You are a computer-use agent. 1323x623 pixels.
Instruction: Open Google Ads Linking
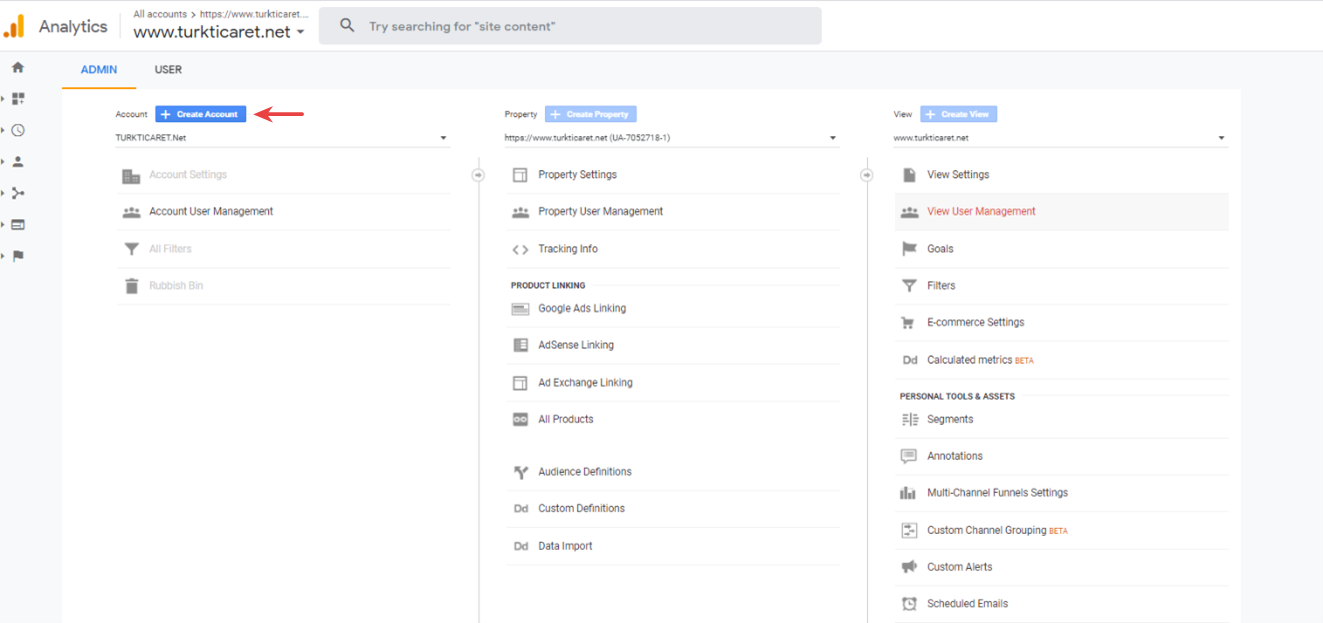click(581, 308)
